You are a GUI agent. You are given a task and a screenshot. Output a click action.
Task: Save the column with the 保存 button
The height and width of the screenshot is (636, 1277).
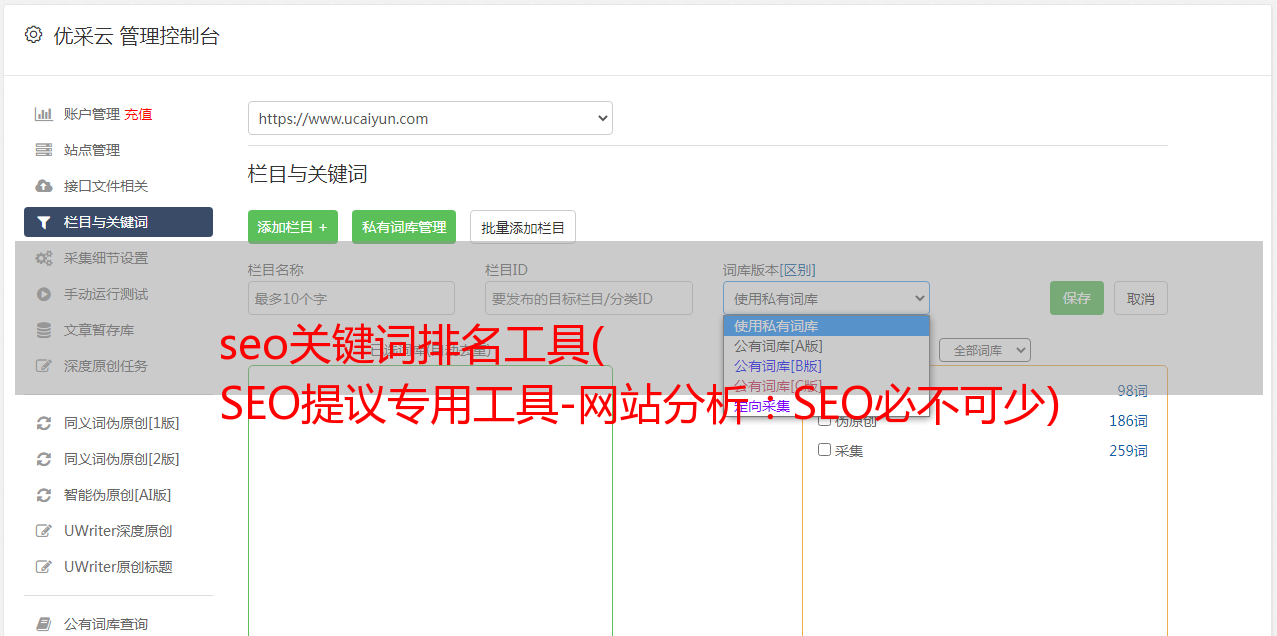pyautogui.click(x=1077, y=298)
